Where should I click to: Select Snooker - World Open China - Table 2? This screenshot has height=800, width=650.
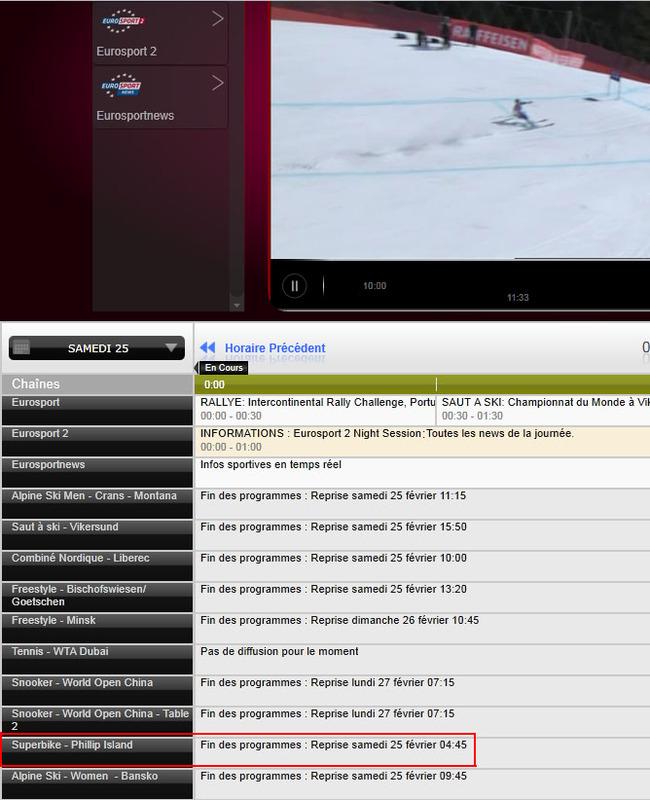tap(97, 721)
